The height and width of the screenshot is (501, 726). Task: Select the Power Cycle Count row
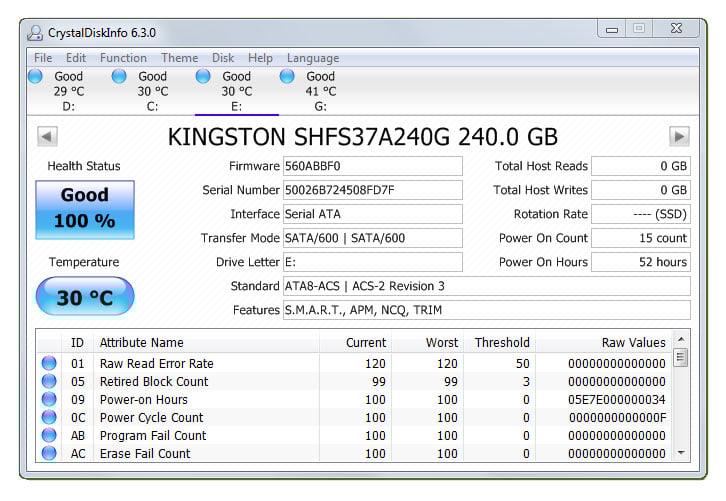(354, 418)
